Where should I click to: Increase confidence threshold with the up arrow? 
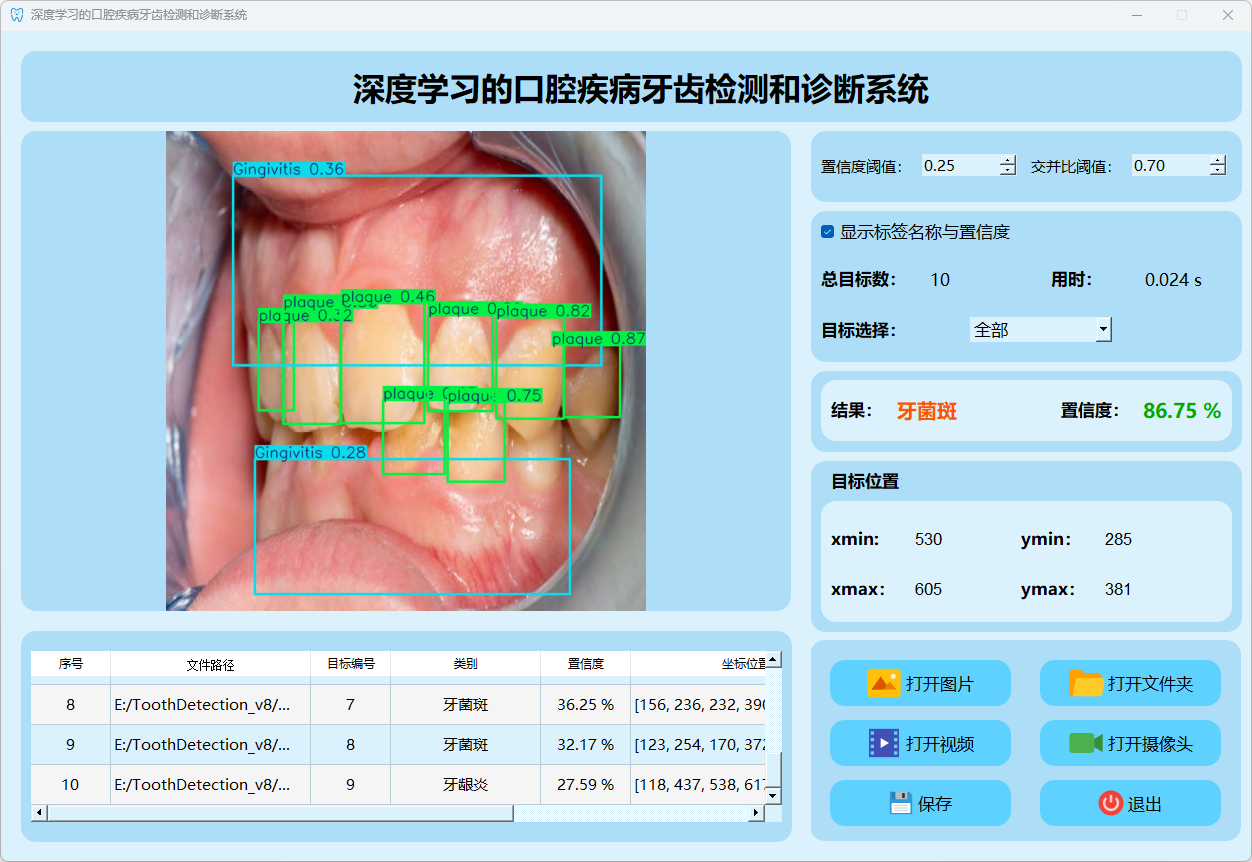pyautogui.click(x=1008, y=161)
